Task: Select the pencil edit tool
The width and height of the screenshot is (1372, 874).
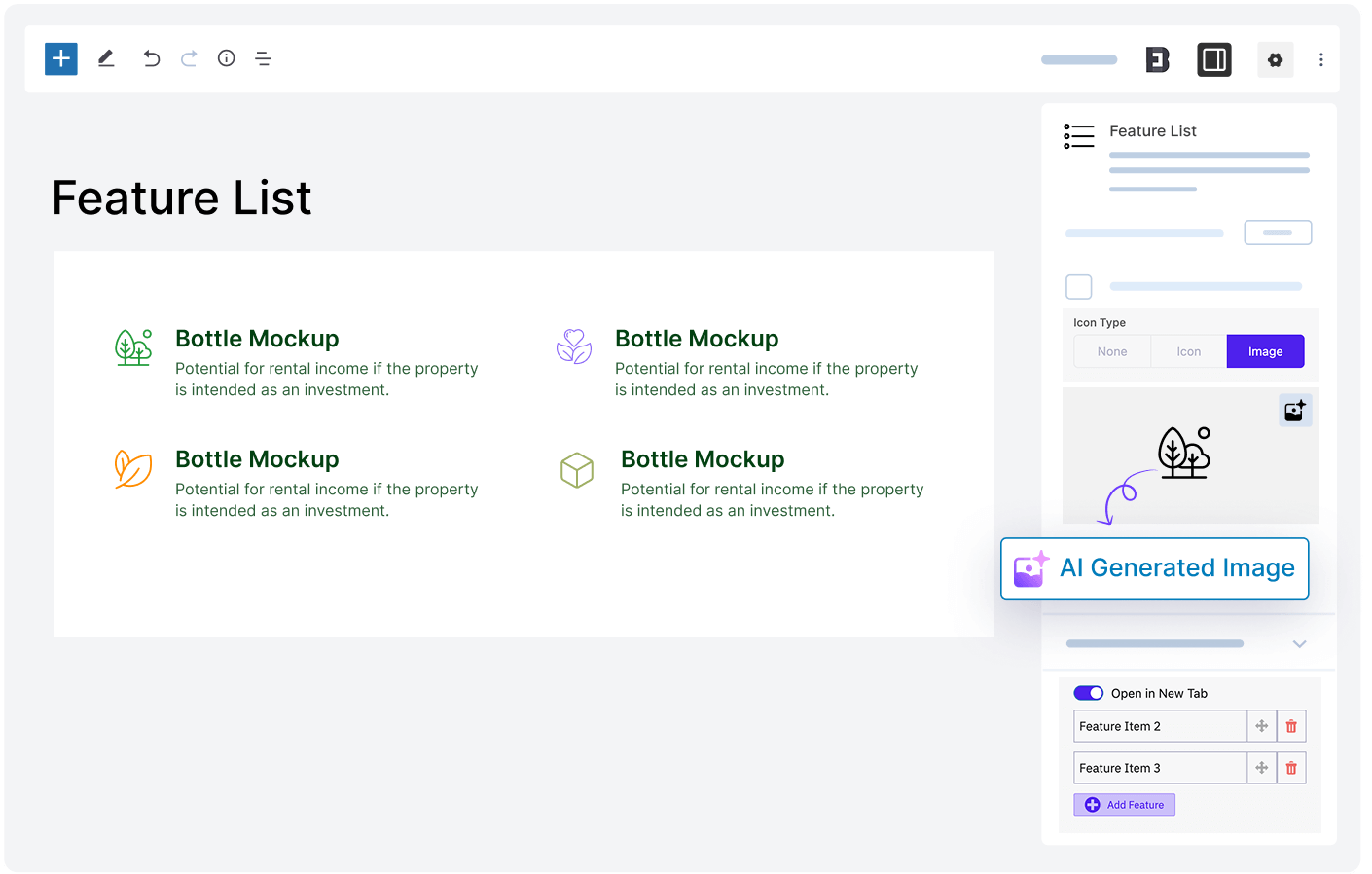Action: coord(106,59)
